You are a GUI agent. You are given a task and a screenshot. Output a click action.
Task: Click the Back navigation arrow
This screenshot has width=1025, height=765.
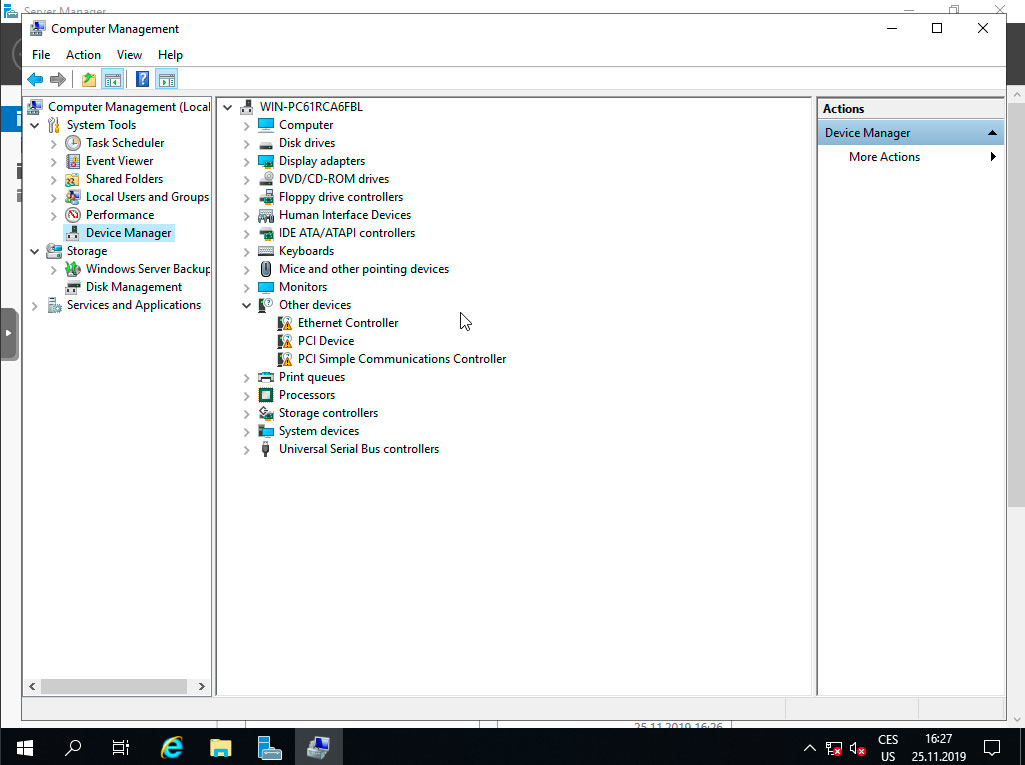click(35, 79)
